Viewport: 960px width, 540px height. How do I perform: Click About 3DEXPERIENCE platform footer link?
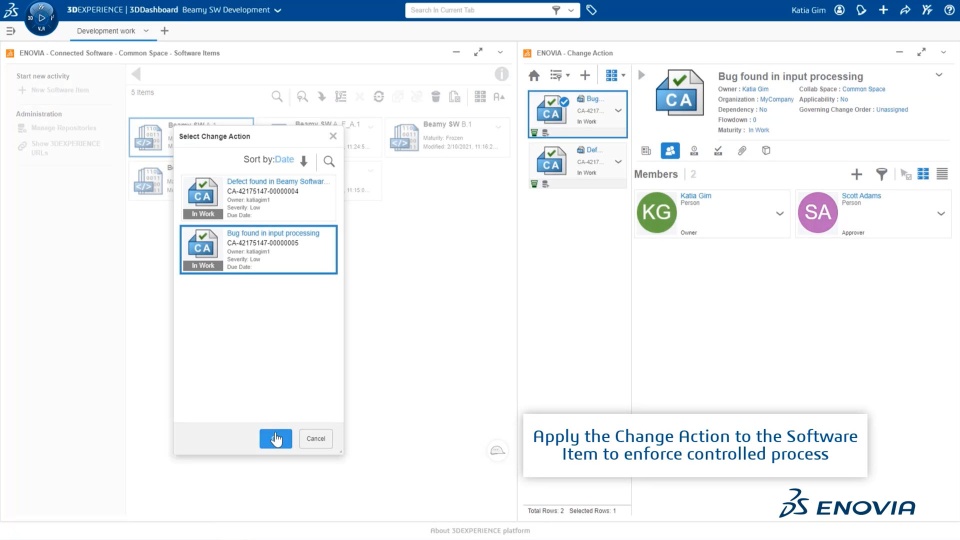coord(480,531)
